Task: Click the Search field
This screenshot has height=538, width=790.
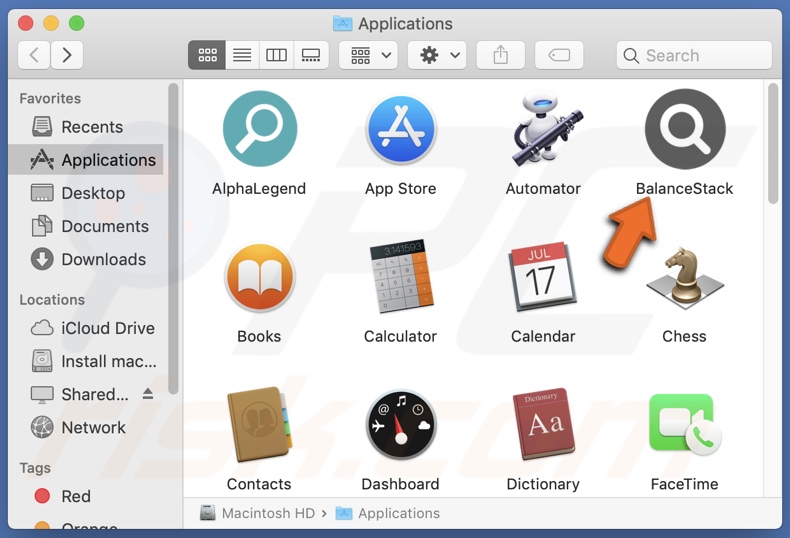Action: pos(694,55)
